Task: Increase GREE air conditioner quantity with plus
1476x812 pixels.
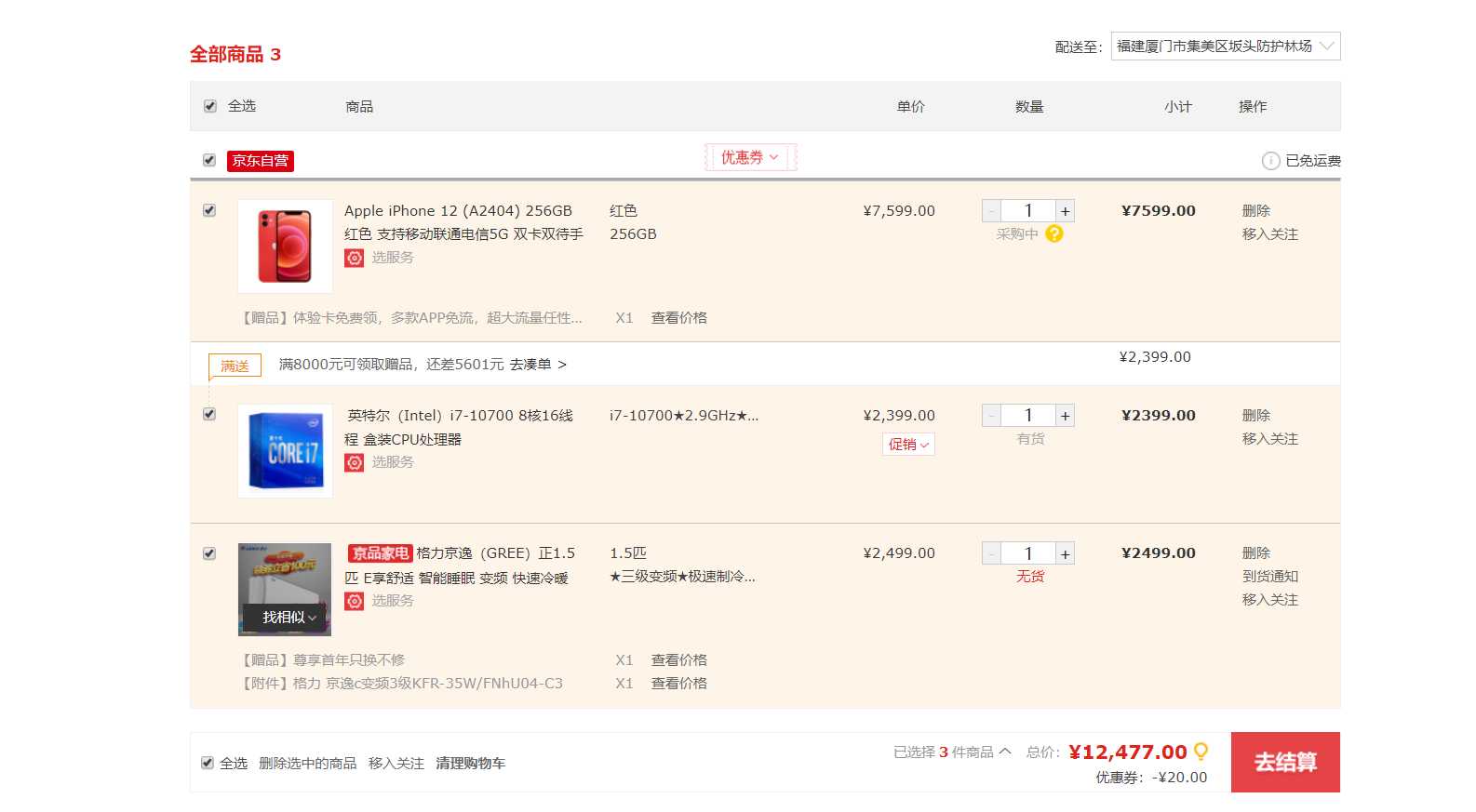Action: pyautogui.click(x=1065, y=553)
